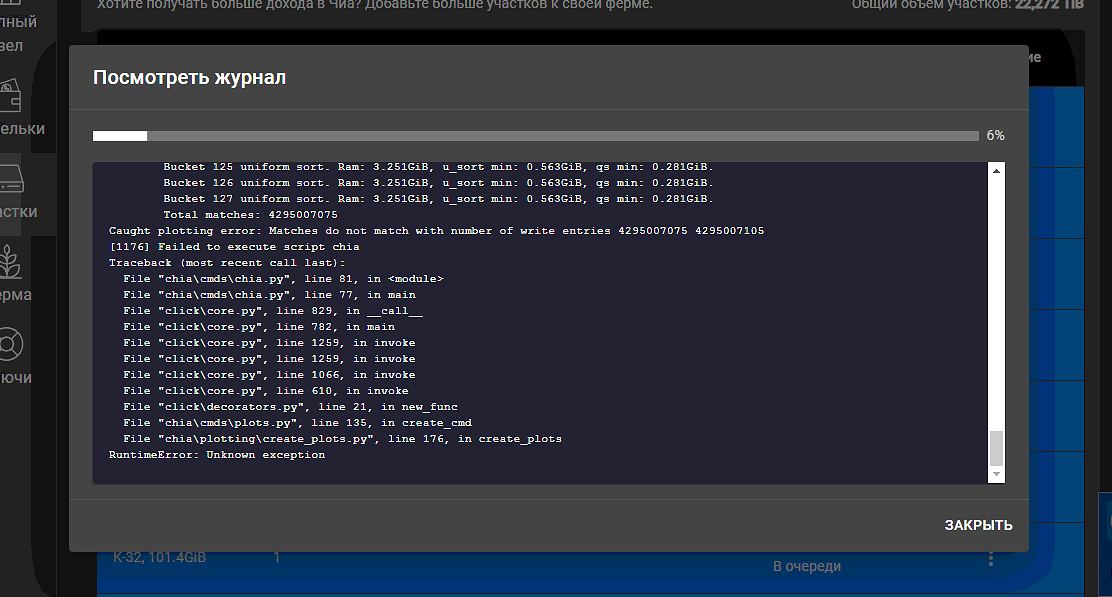Select the Bucket 125 uniform sort line
The height and width of the screenshot is (597, 1112).
pos(438,167)
